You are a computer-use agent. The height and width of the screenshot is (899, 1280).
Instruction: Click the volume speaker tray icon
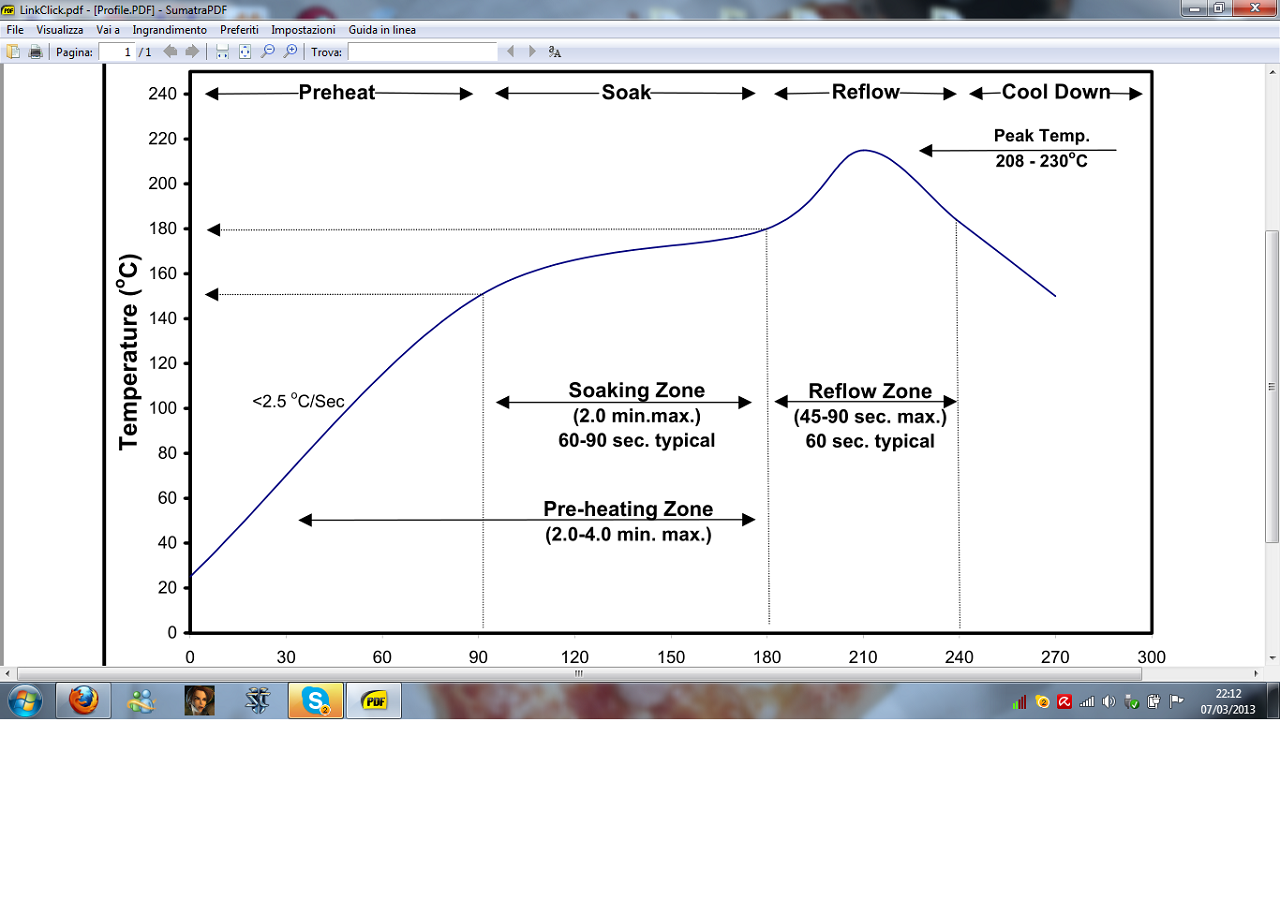[1109, 702]
